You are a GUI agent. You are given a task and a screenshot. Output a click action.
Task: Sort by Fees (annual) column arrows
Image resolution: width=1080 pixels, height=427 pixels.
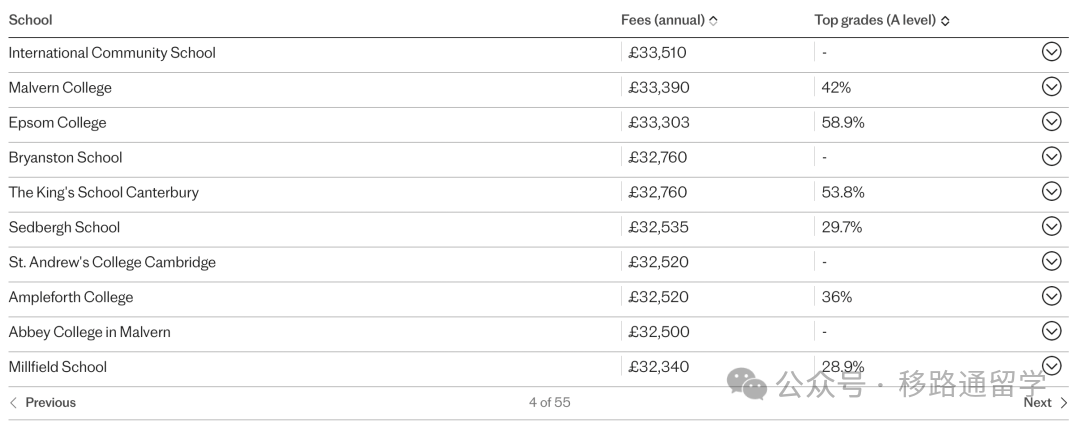(x=713, y=21)
